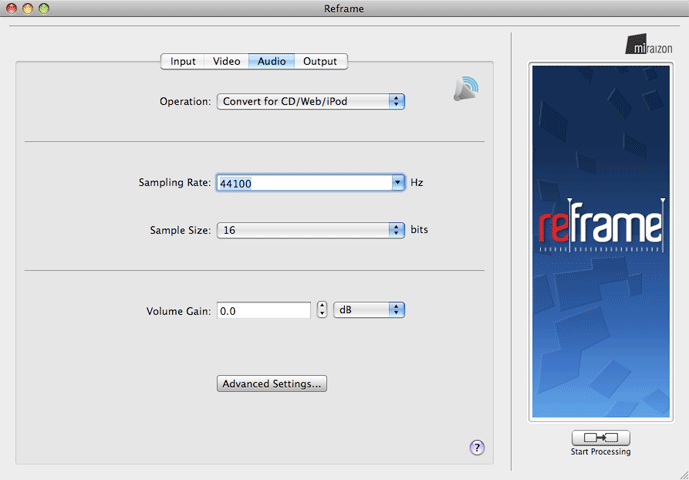Open the dB volume unit dropdown
This screenshot has width=689, height=480.
pyautogui.click(x=369, y=310)
